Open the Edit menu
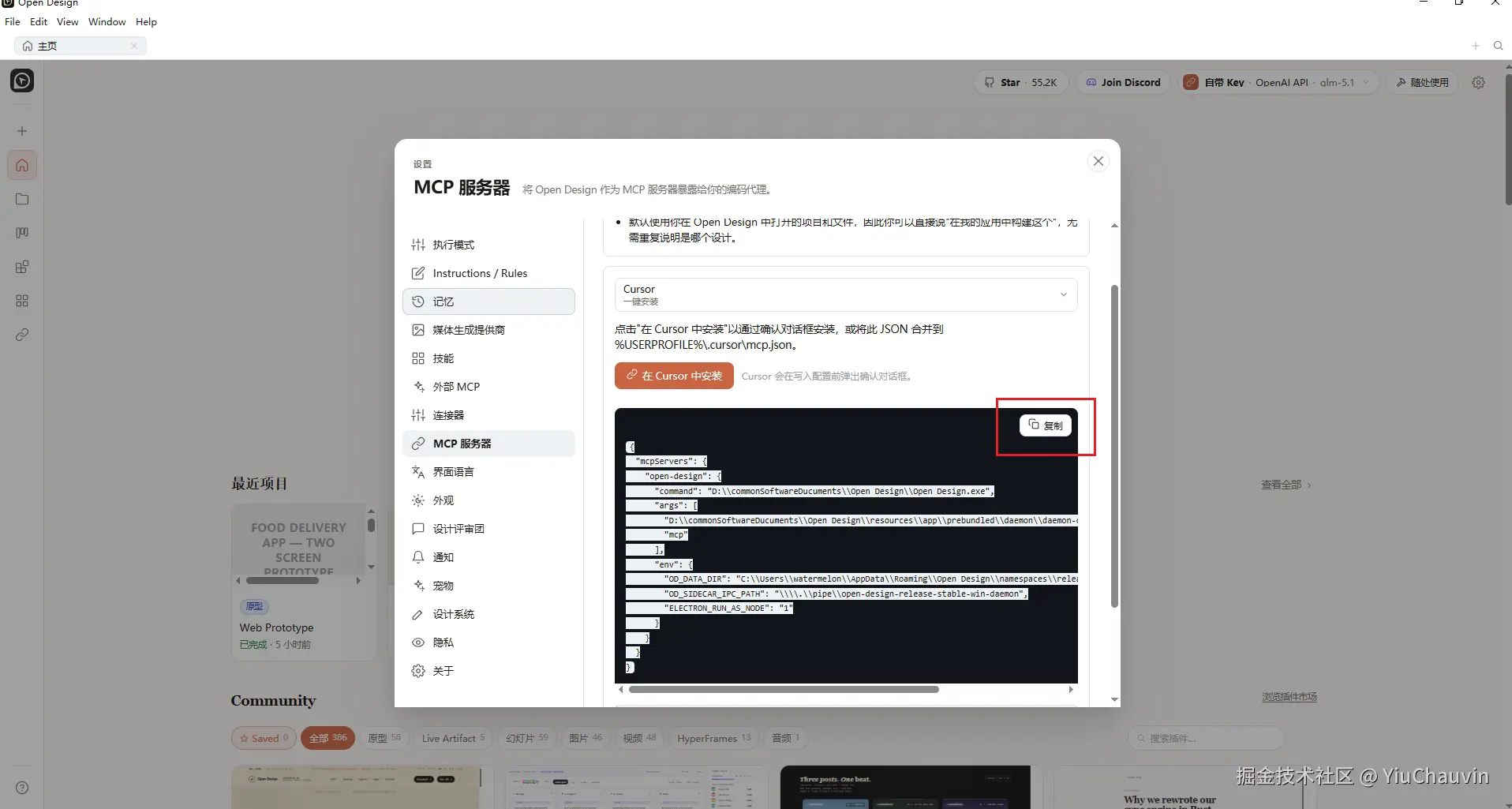The height and width of the screenshot is (809, 1512). (39, 21)
